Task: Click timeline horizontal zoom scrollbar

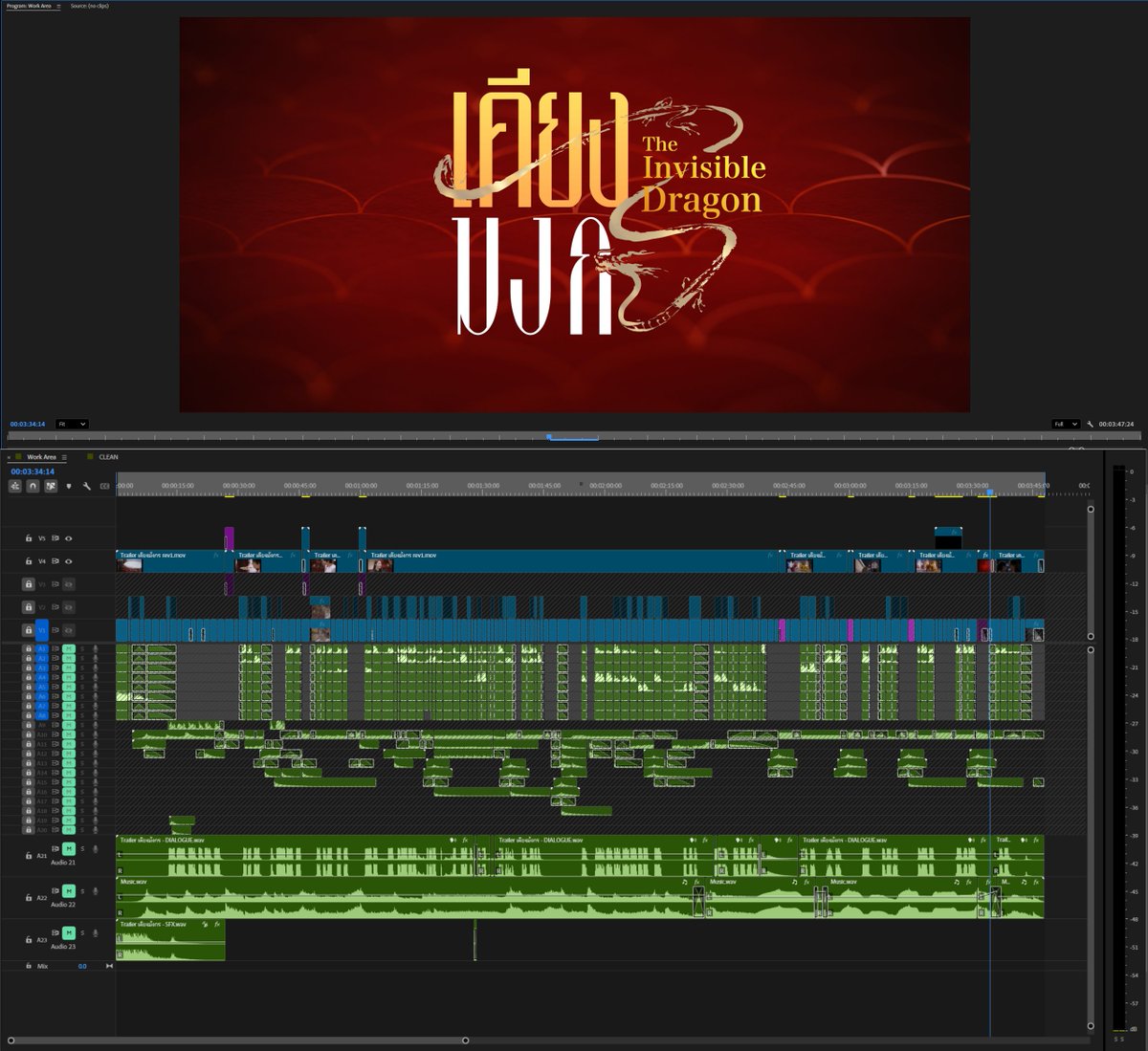Action: coord(238,1040)
